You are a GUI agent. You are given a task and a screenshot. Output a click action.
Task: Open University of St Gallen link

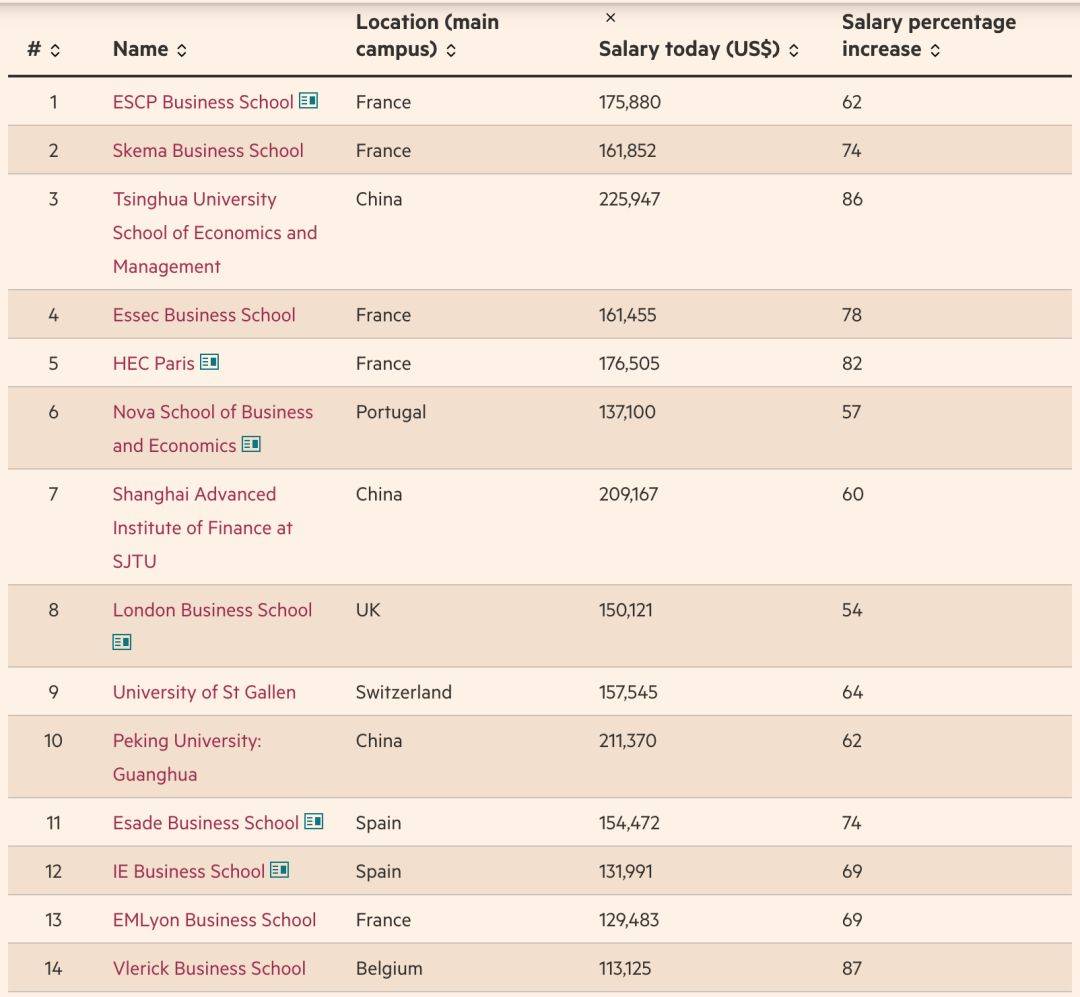(205, 692)
